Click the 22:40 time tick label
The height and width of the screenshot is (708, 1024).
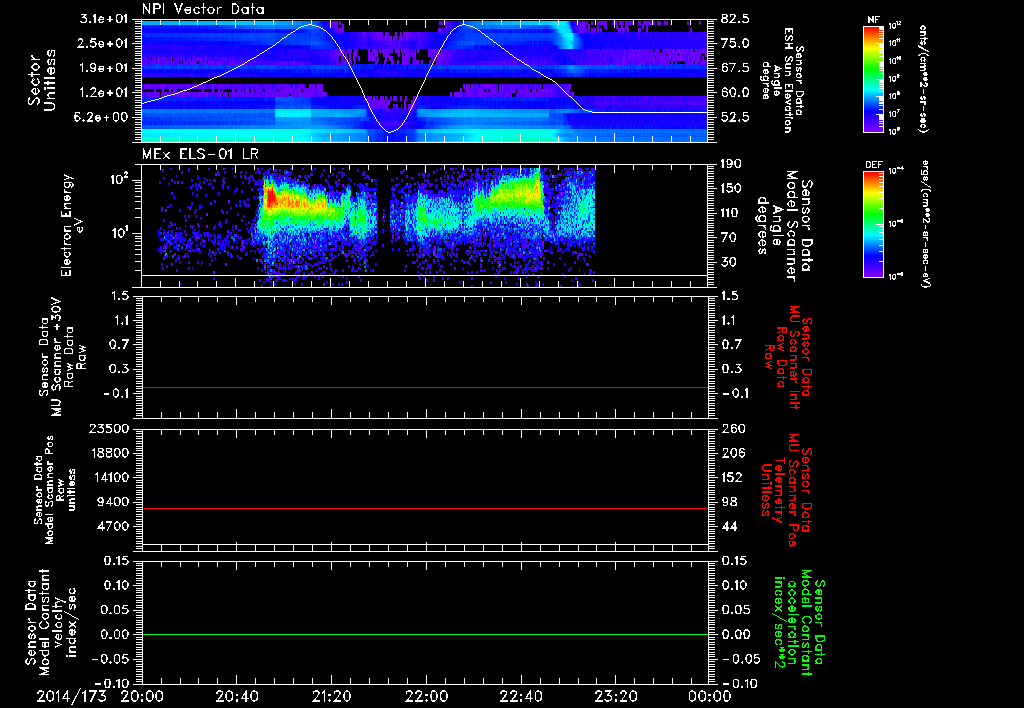(x=520, y=696)
